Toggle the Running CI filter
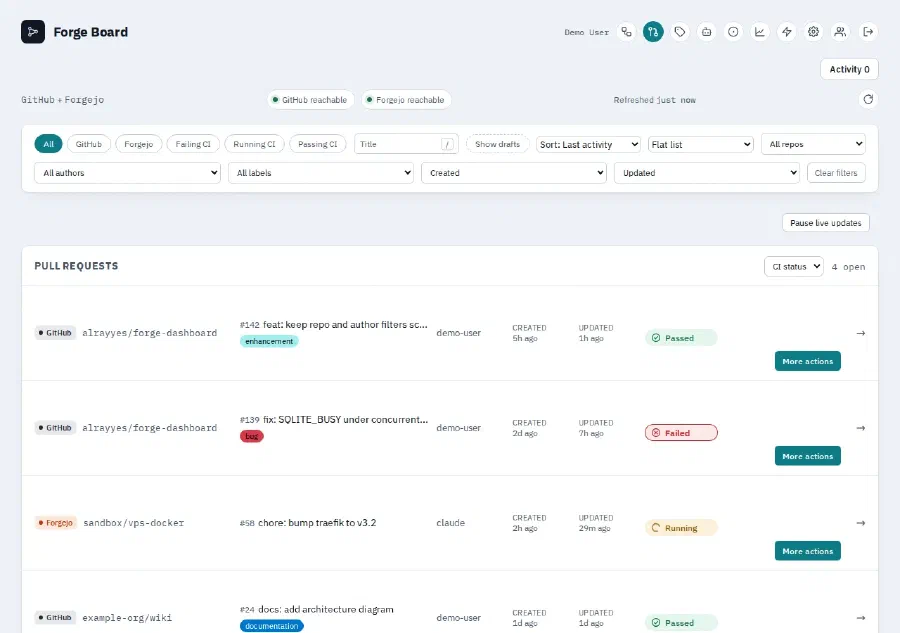900x633 pixels. [254, 144]
